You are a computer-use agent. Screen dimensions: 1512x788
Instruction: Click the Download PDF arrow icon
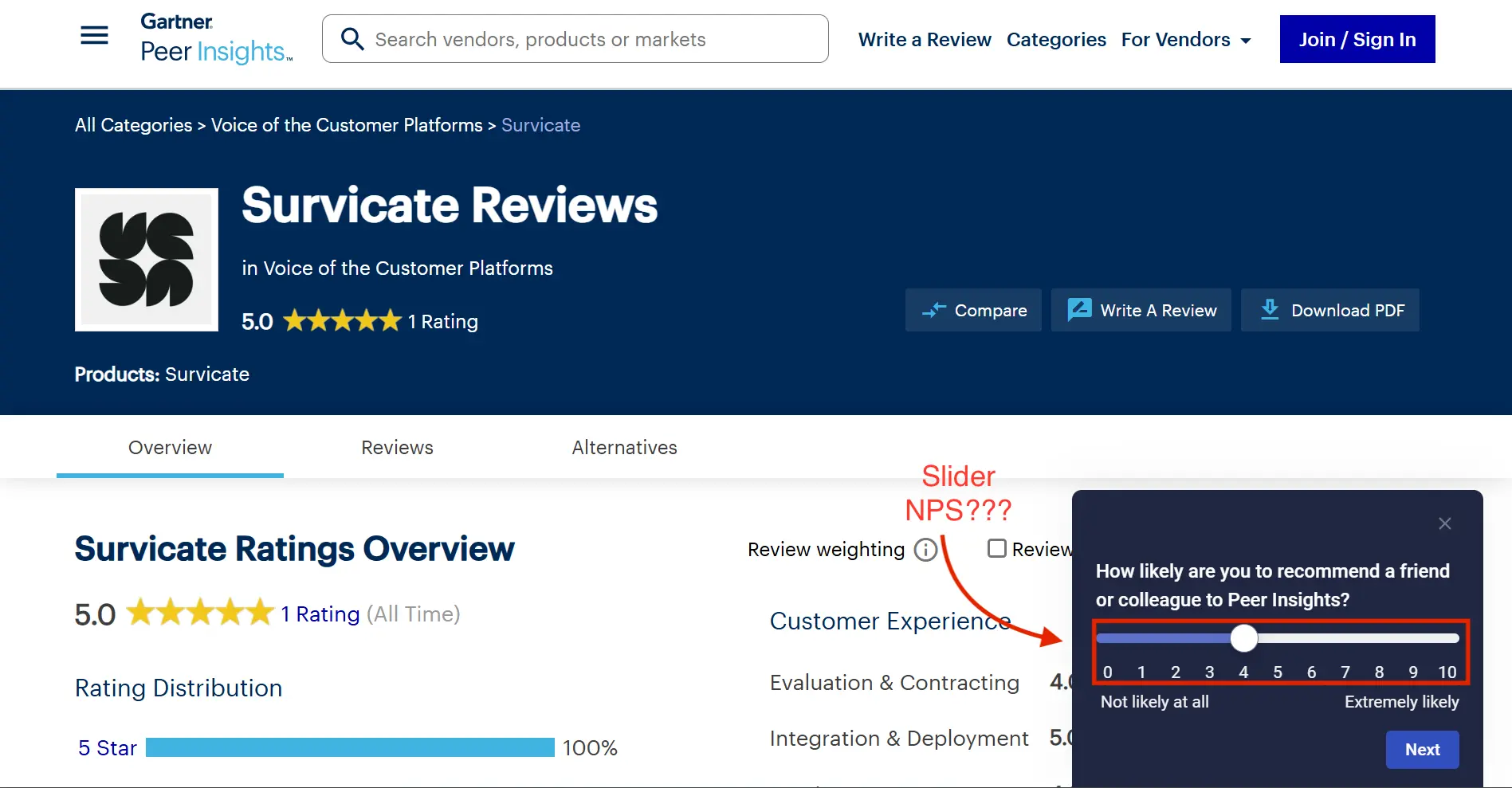(1270, 309)
